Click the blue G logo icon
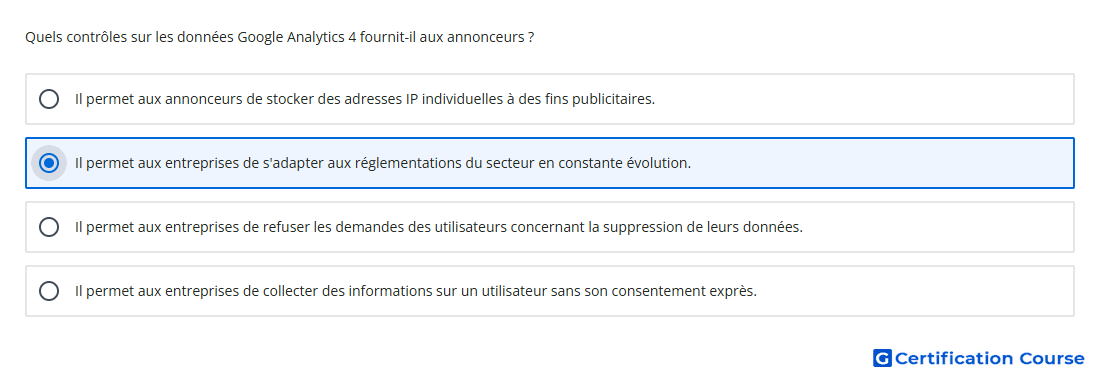The image size is (1100, 377). pos(882,358)
